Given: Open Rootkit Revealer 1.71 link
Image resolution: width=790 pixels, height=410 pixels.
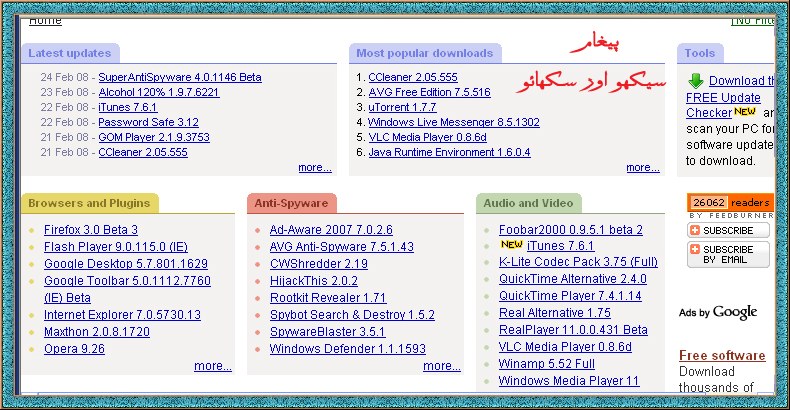Looking at the screenshot, I should (328, 298).
